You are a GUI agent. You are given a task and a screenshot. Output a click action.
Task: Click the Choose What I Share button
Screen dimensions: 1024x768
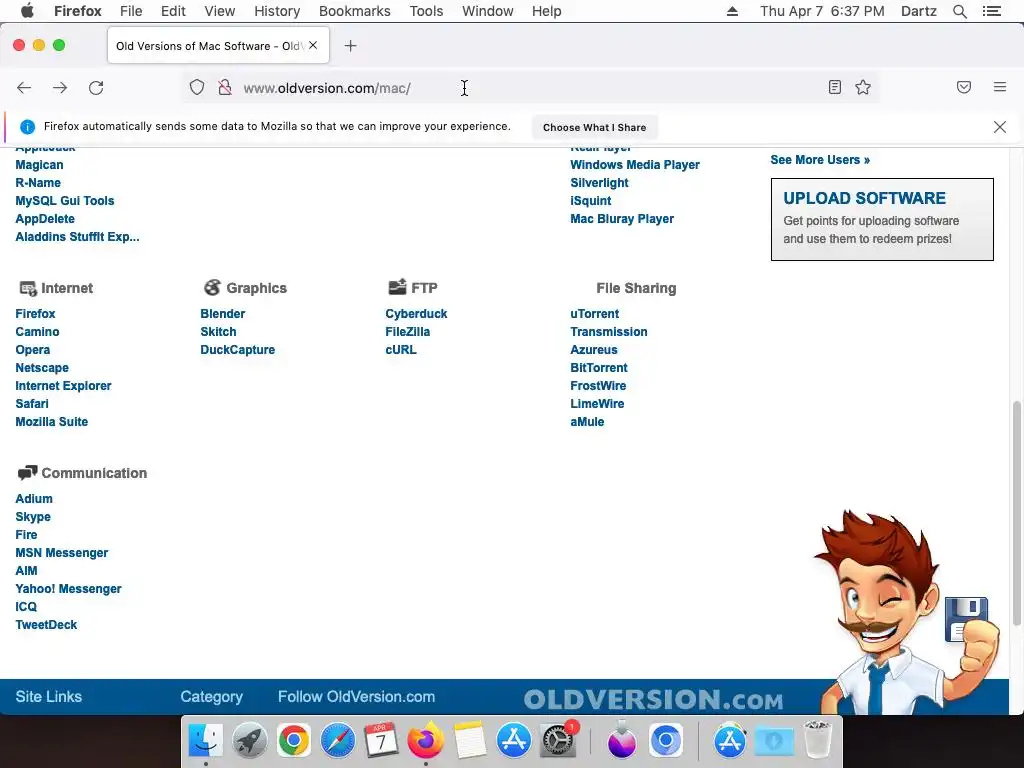pos(594,127)
